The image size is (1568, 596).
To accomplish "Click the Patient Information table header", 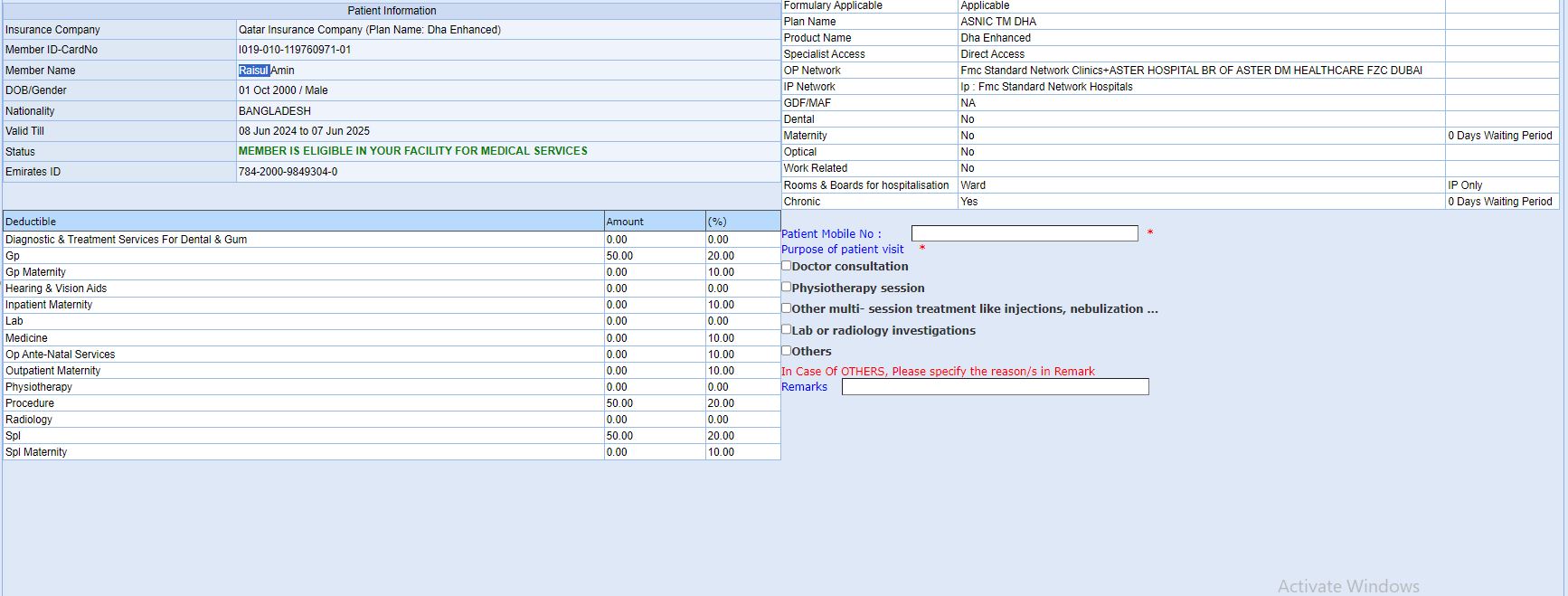I will tap(392, 11).
